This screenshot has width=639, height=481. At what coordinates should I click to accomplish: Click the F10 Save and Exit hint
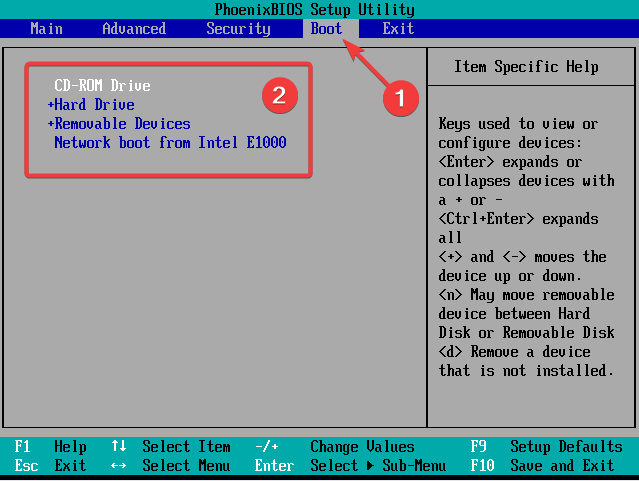click(x=542, y=466)
